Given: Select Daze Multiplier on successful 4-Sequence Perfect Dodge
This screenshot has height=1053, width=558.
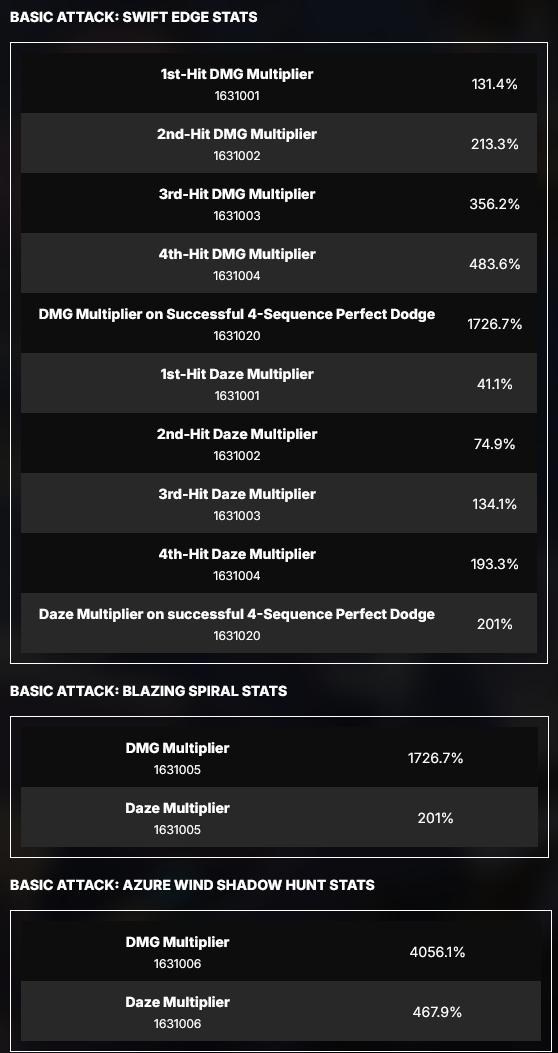Looking at the screenshot, I should tap(236, 614).
